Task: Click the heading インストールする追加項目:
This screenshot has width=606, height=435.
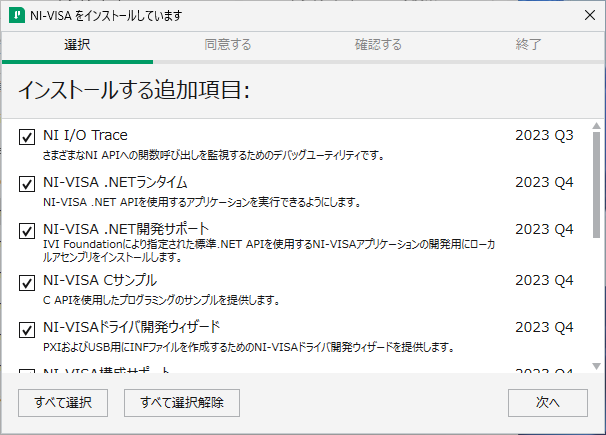Action: pyautogui.click(x=134, y=90)
